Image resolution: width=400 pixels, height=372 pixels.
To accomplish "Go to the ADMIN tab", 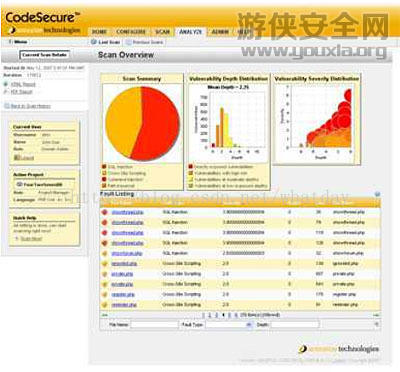I will click(x=220, y=32).
